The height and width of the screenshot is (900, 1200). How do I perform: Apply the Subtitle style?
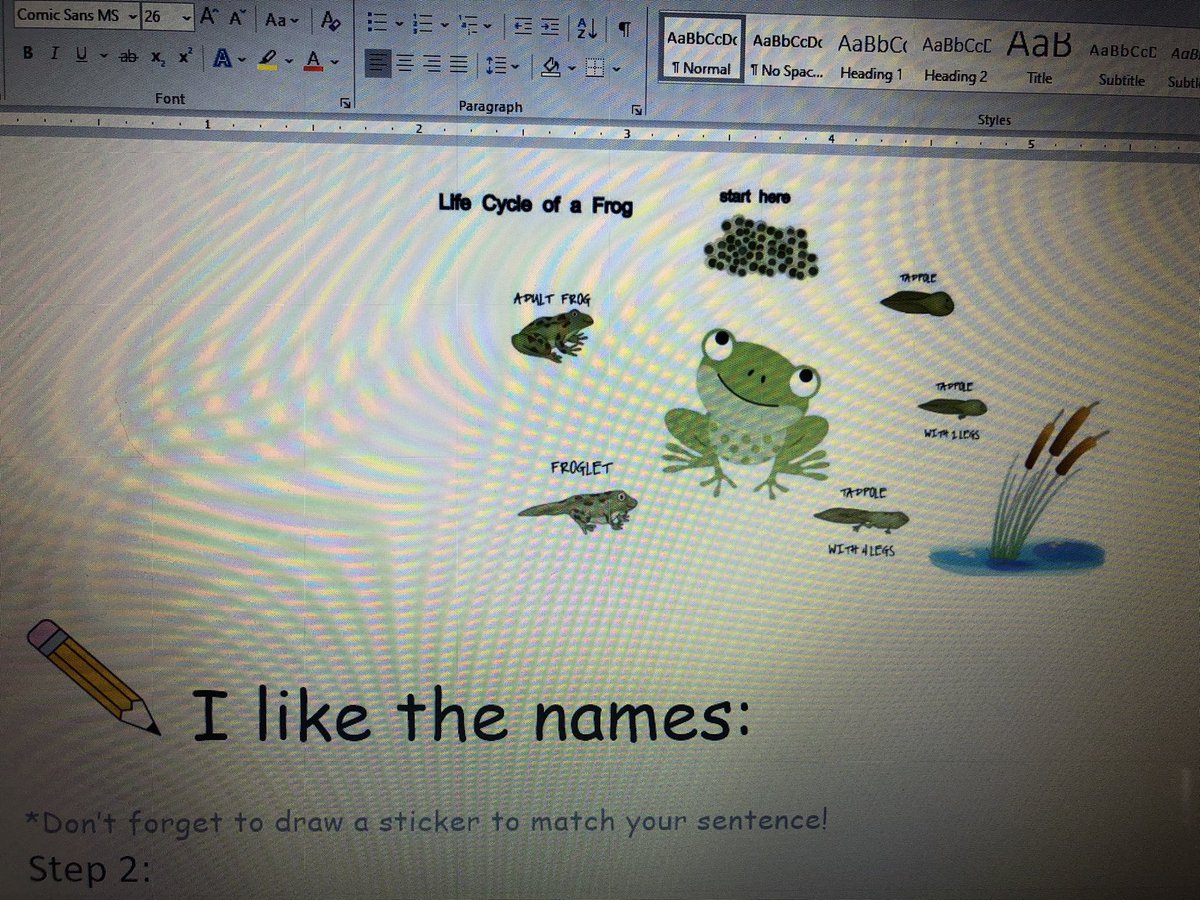click(1122, 64)
